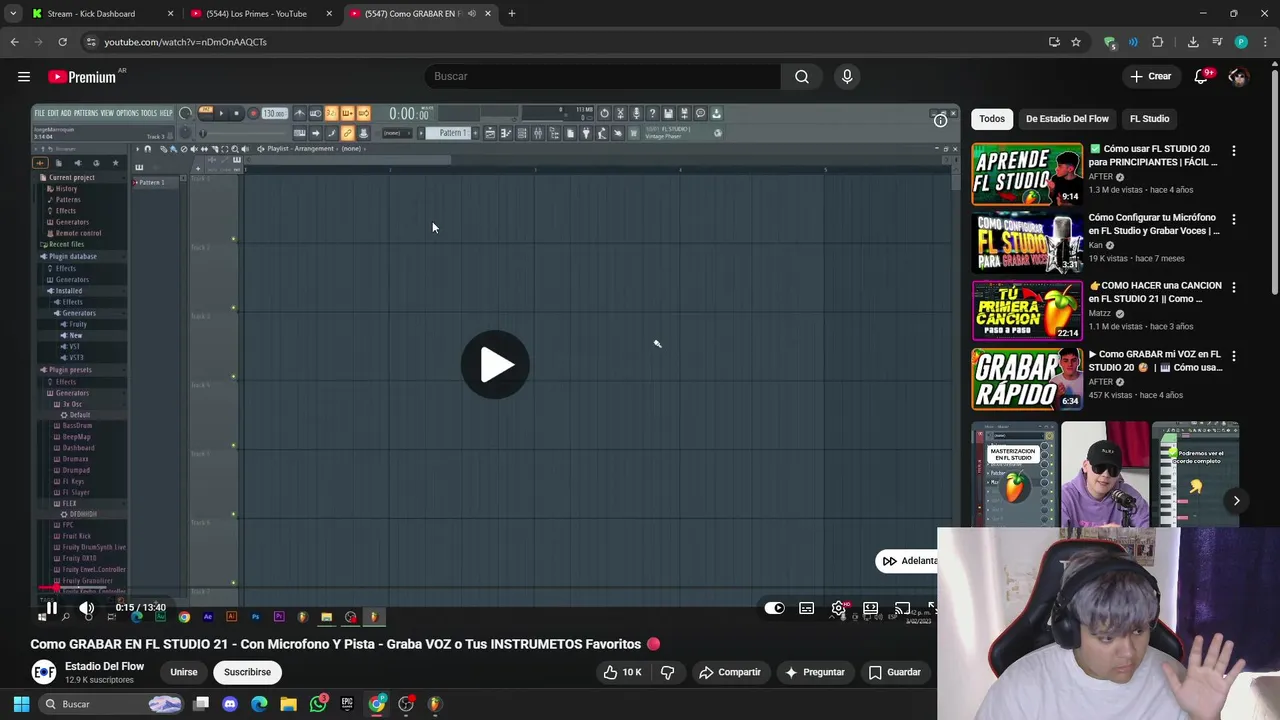Screen dimensions: 1280x720
Task: Open Discord from the taskbar
Action: 230,704
